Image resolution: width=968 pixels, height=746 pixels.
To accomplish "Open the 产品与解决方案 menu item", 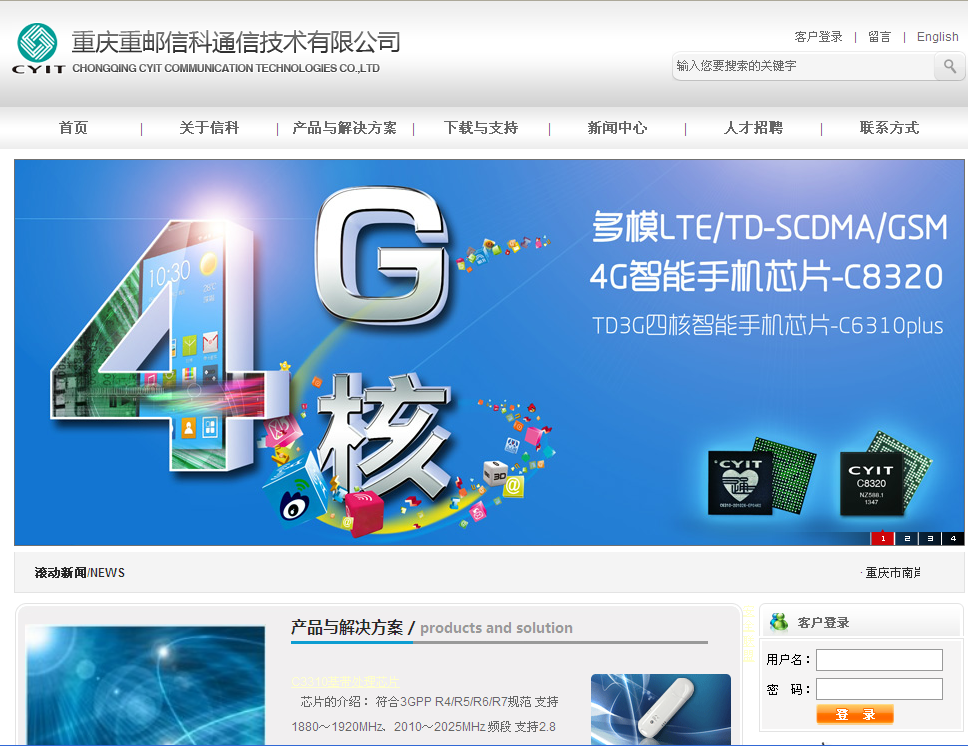I will tap(344, 128).
